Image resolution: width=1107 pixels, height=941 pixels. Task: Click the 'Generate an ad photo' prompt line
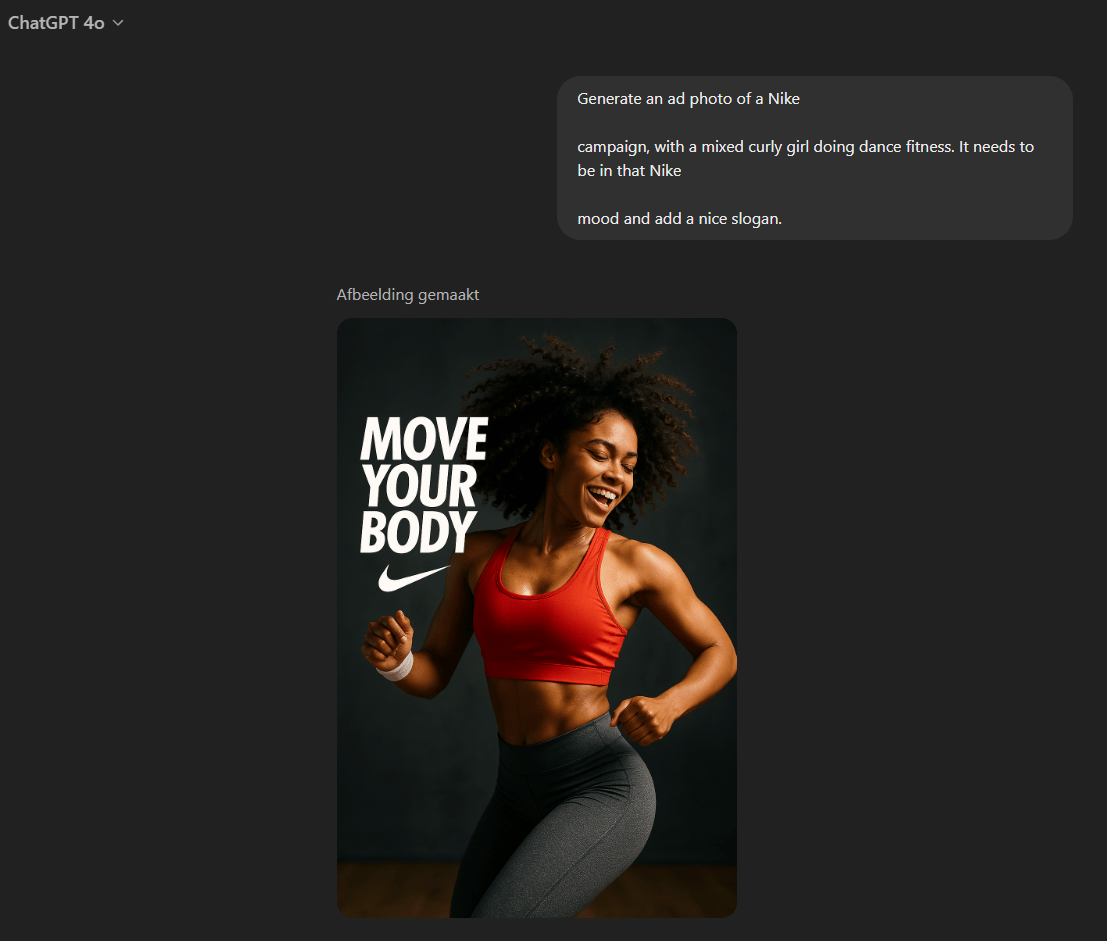tap(688, 99)
